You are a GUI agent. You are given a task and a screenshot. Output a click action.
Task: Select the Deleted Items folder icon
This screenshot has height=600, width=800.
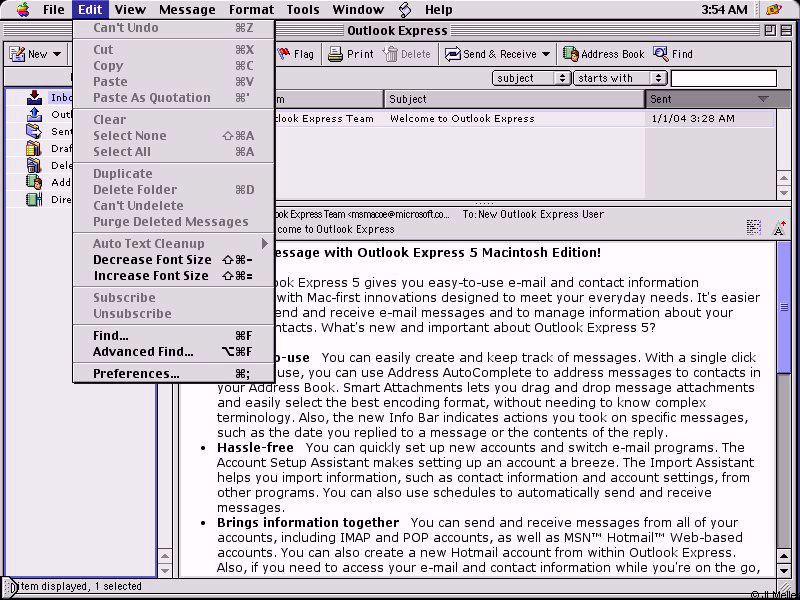tap(34, 165)
